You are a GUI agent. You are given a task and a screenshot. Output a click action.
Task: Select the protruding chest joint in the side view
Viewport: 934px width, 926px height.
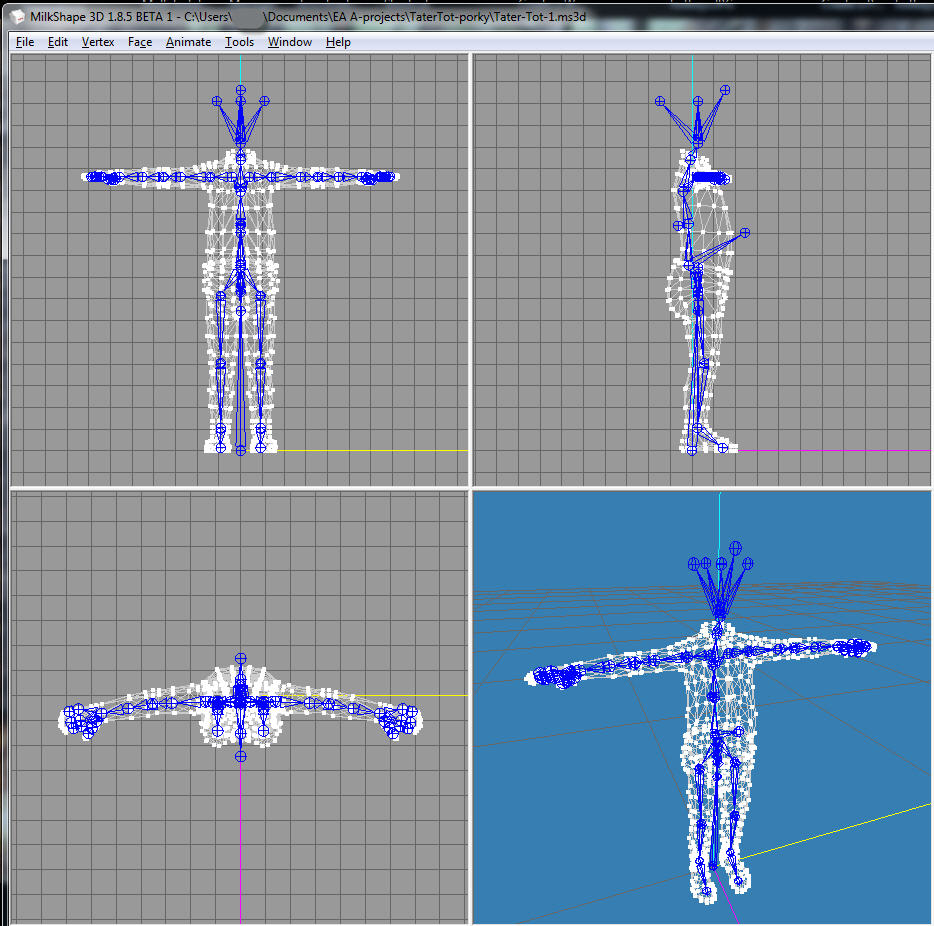point(745,233)
